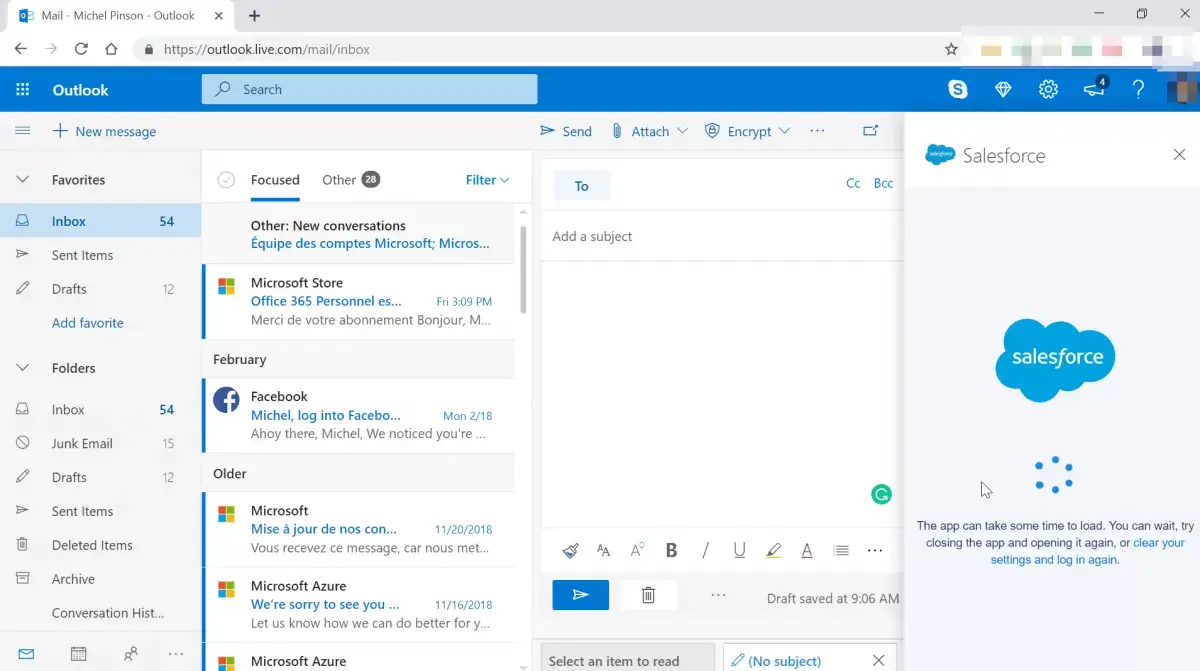This screenshot has width=1200, height=671.
Task: Click the browser reload button
Action: [x=81, y=49]
